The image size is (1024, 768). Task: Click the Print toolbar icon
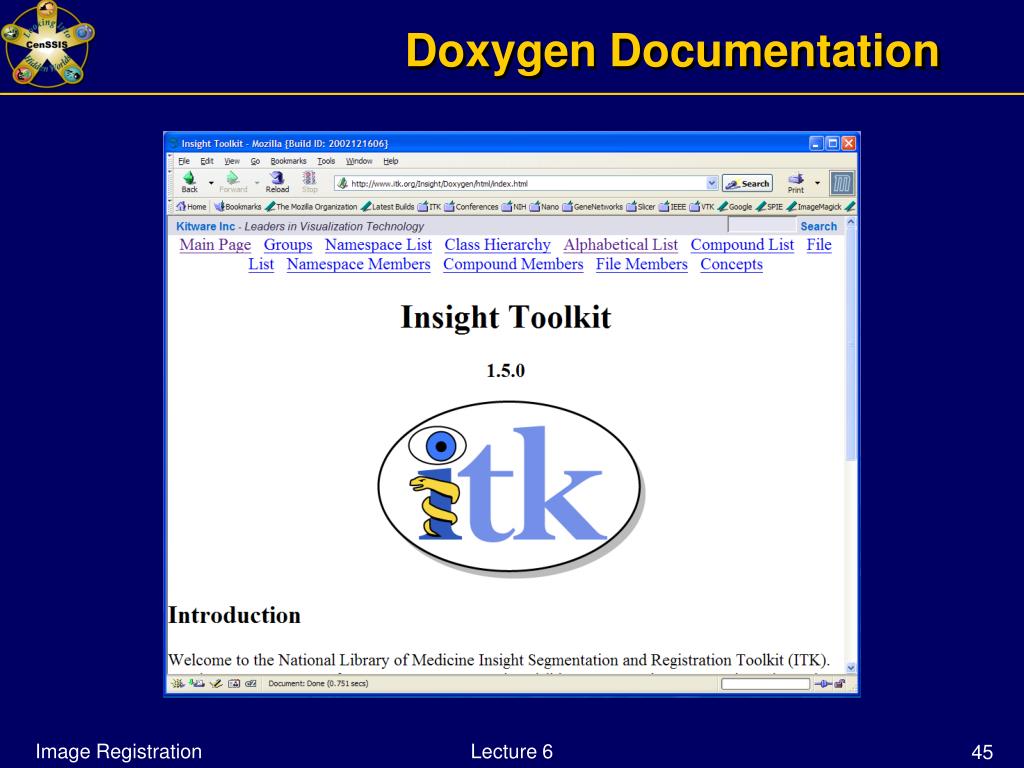(795, 183)
